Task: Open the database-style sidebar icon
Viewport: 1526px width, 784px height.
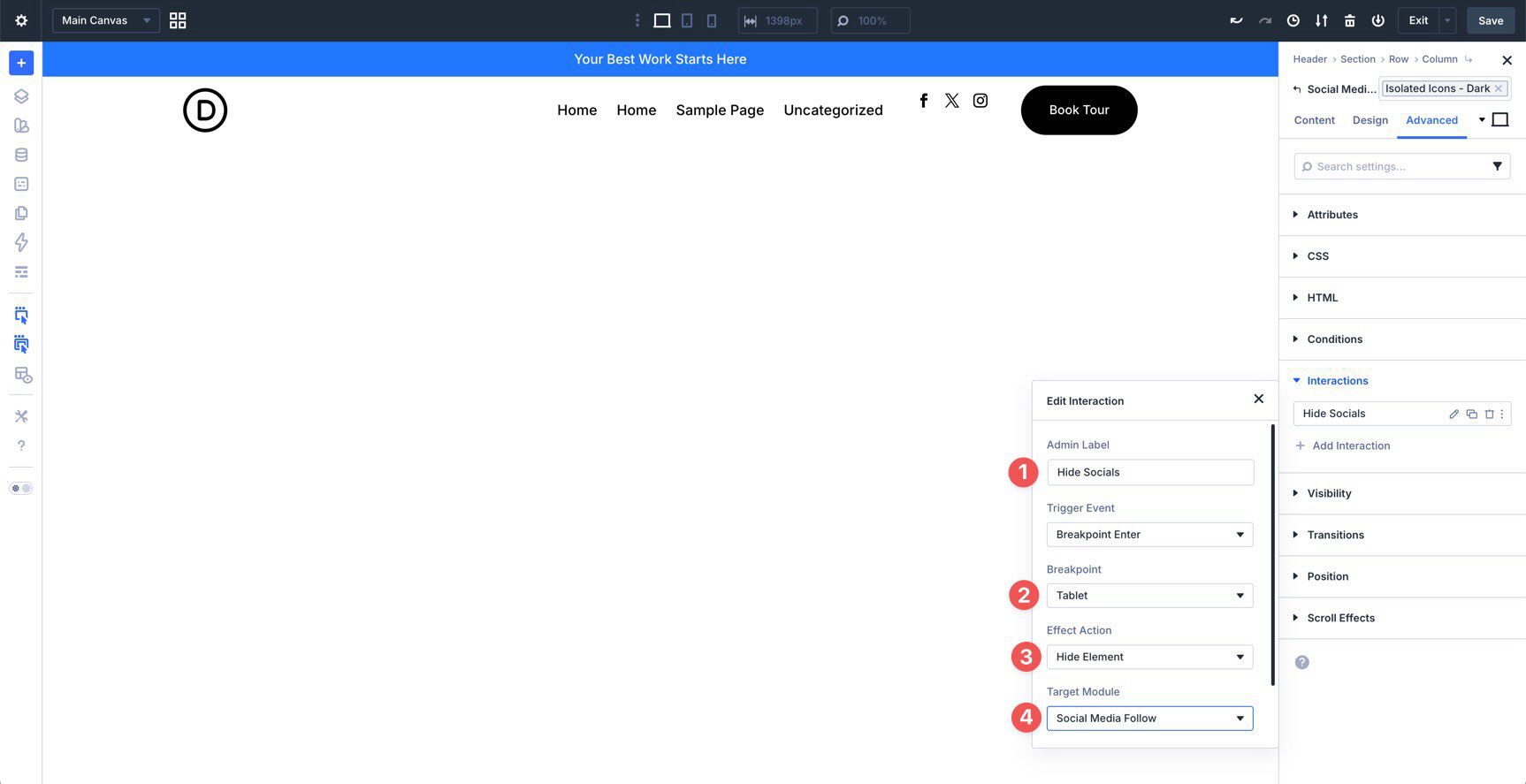Action: [x=21, y=155]
